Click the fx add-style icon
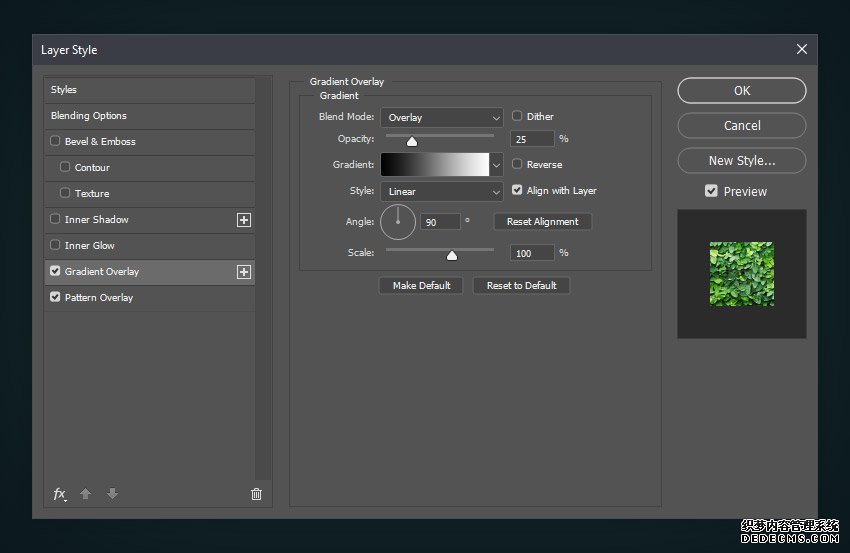The image size is (850, 553). pyautogui.click(x=60, y=494)
